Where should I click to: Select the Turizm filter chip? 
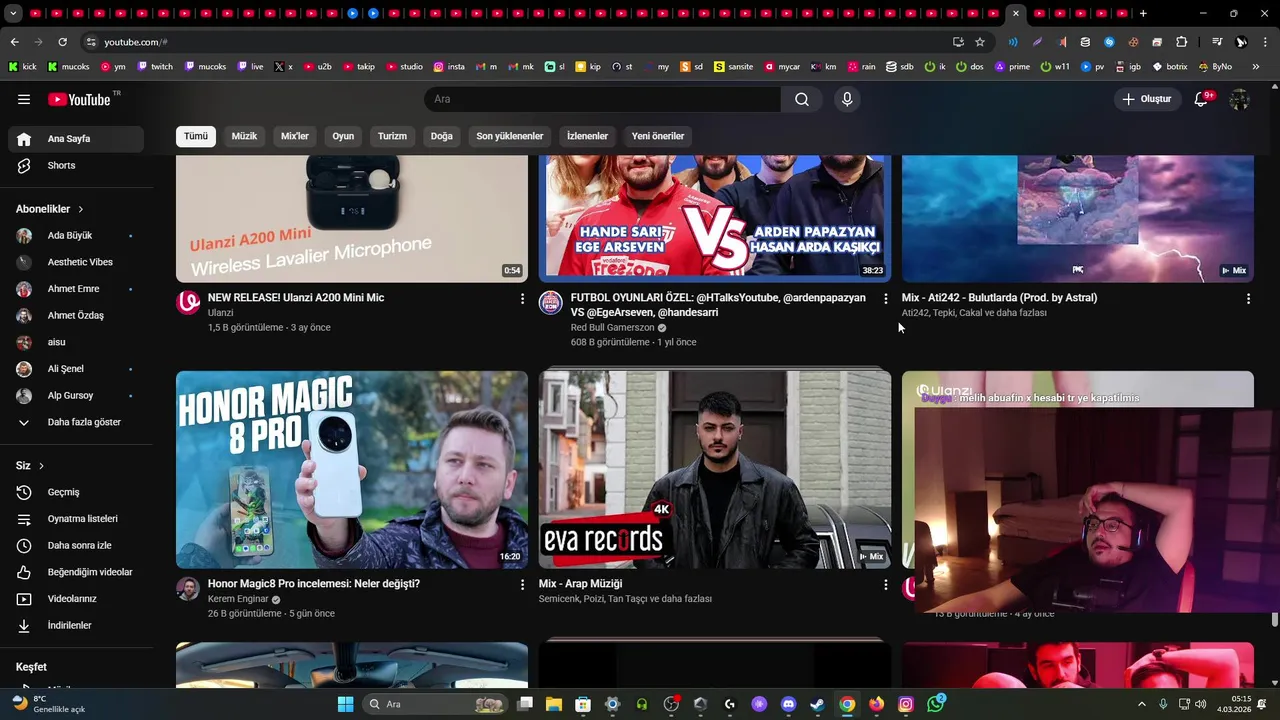coord(392,136)
